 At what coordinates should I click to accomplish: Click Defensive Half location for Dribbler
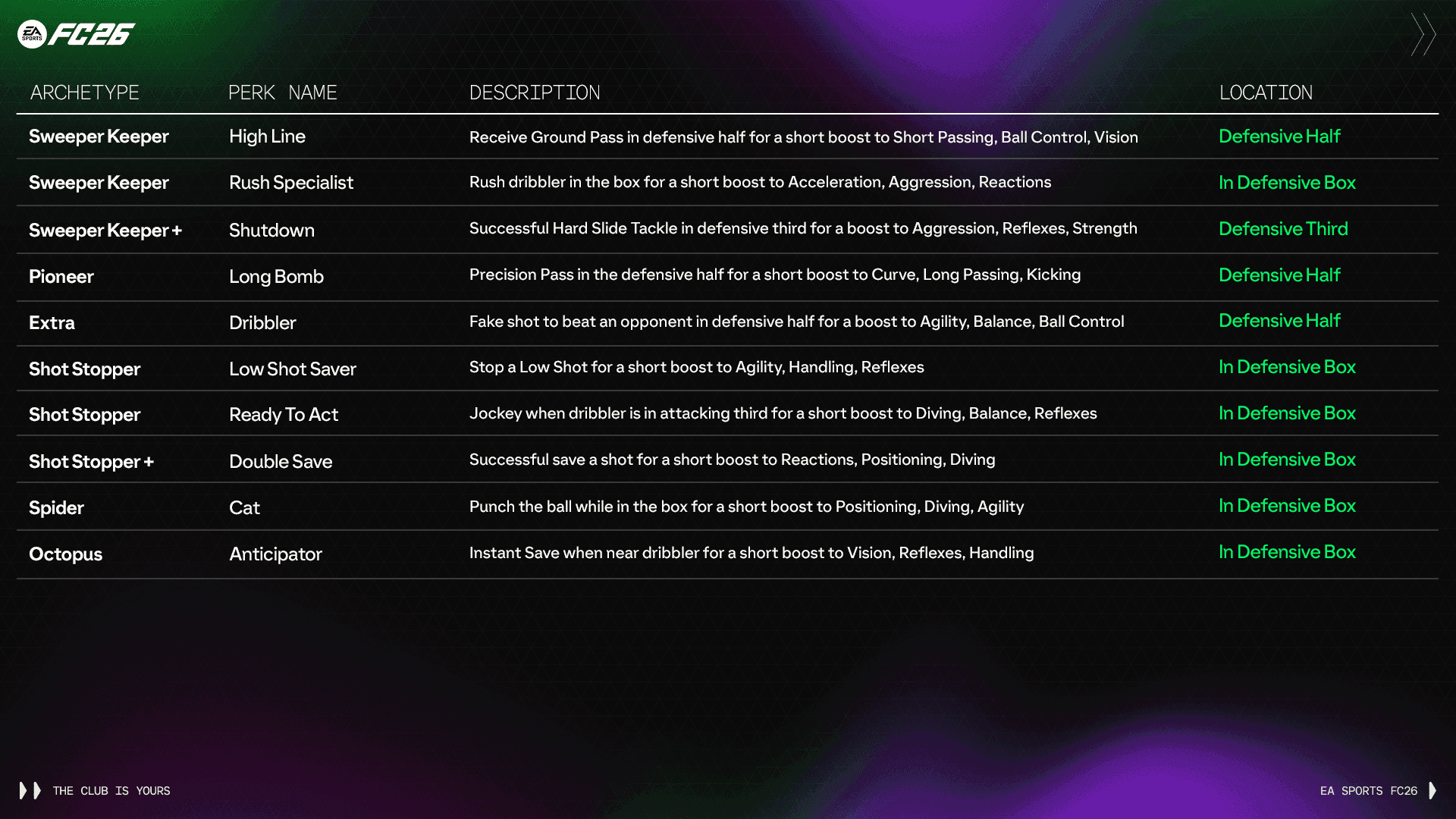coord(1279,321)
